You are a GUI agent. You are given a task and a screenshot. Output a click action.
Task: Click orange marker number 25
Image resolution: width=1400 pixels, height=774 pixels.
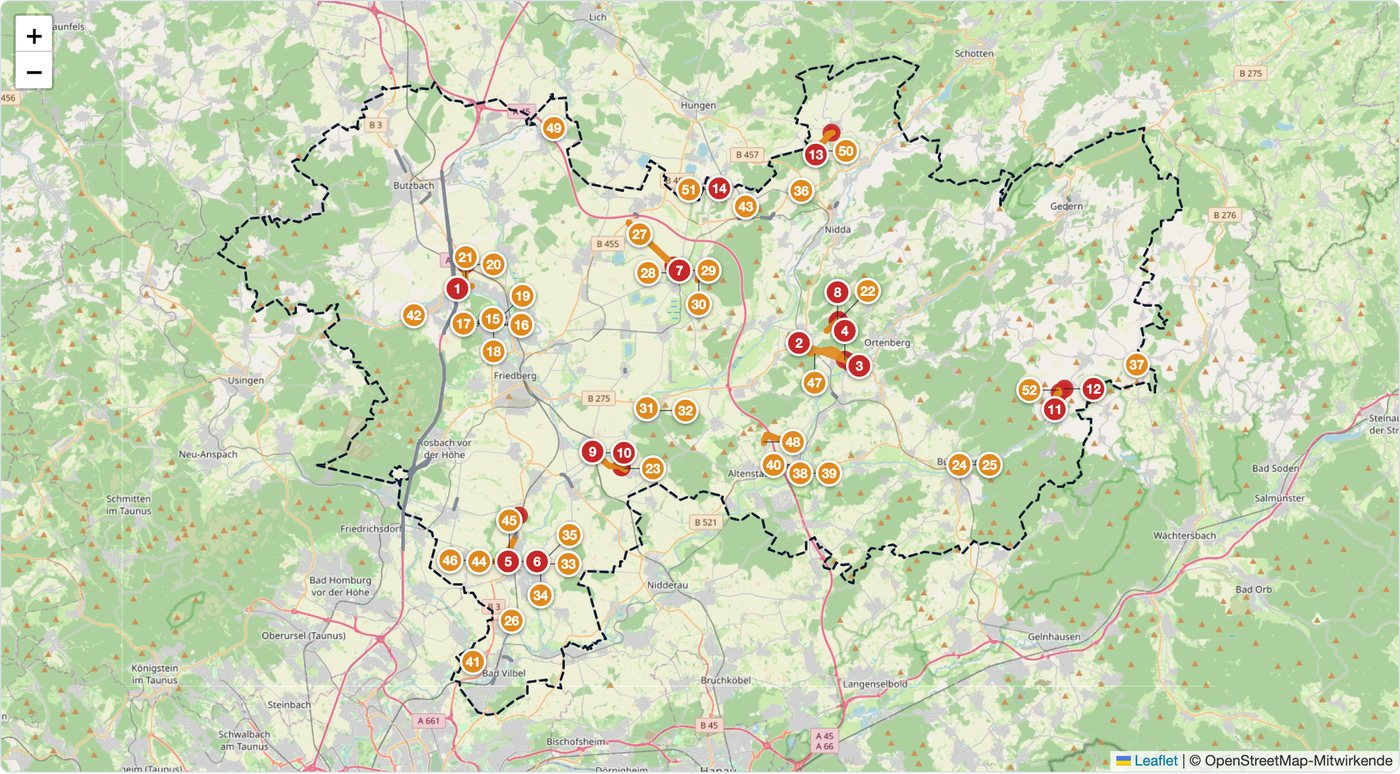coord(989,464)
